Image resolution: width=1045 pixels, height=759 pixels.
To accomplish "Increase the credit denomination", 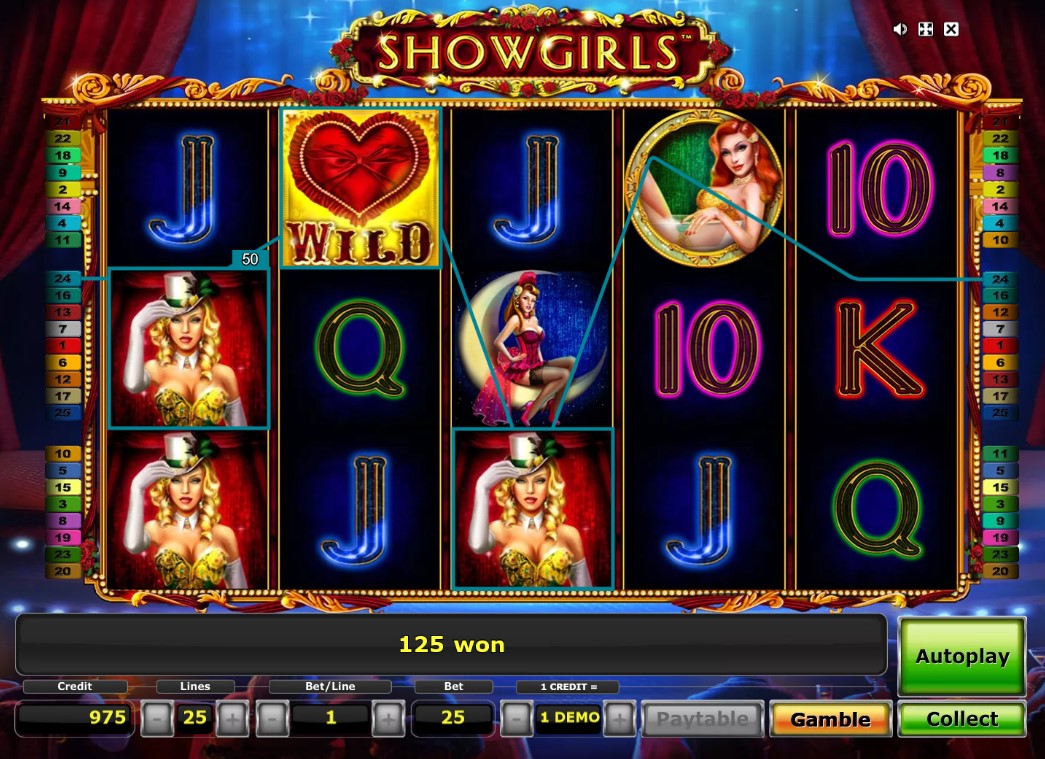I will click(x=619, y=719).
